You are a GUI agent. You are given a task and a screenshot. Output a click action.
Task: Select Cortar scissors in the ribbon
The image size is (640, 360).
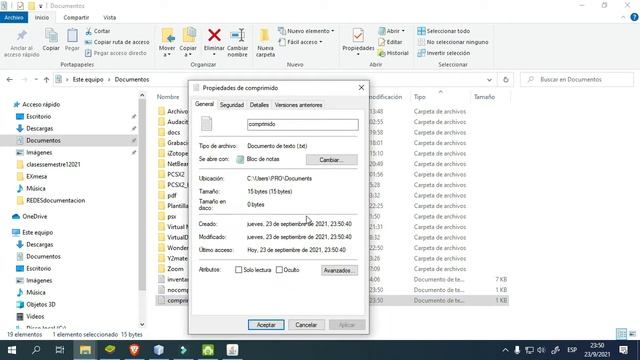point(89,31)
